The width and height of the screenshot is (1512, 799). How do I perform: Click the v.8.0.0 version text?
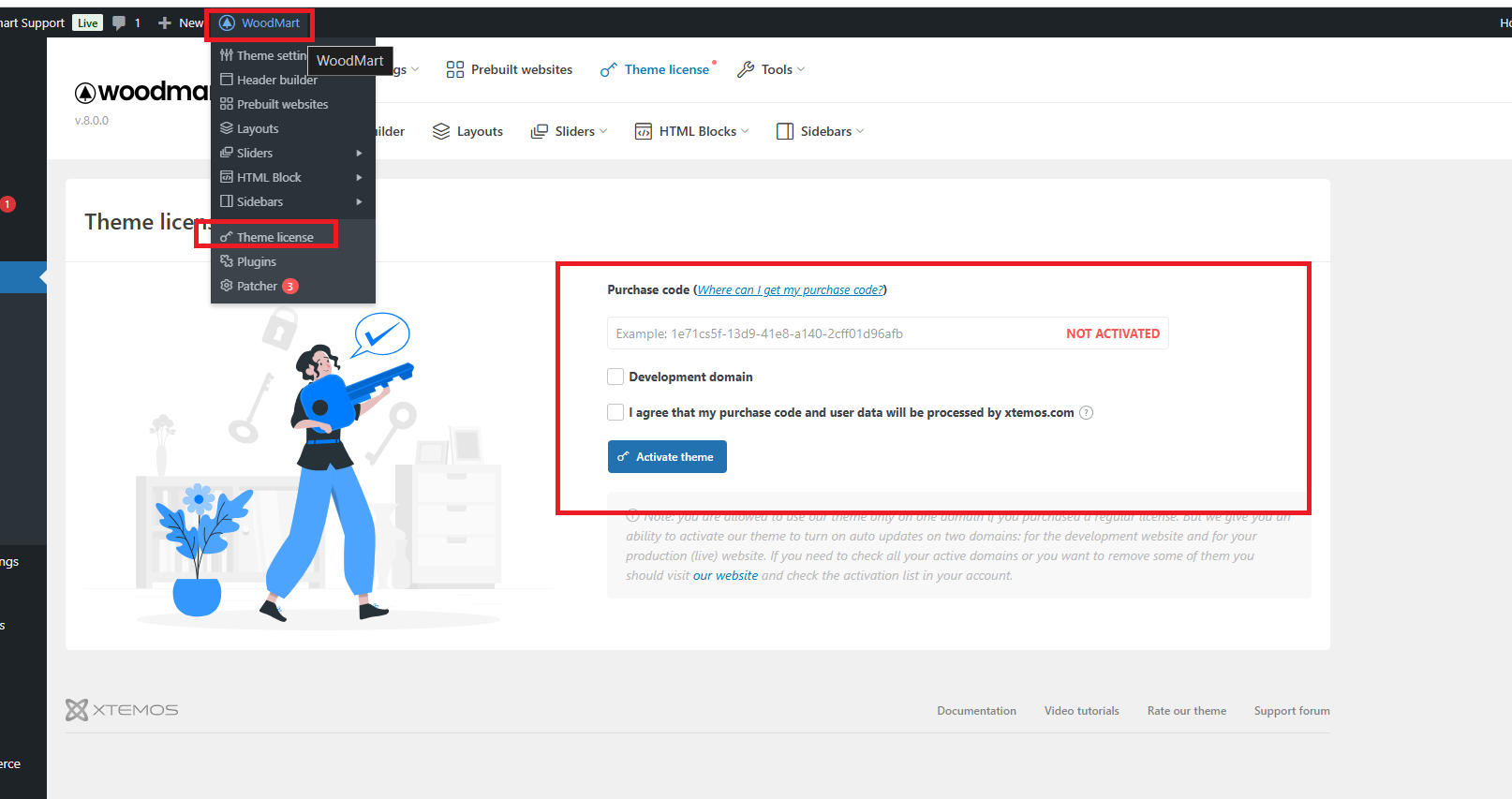(92, 120)
